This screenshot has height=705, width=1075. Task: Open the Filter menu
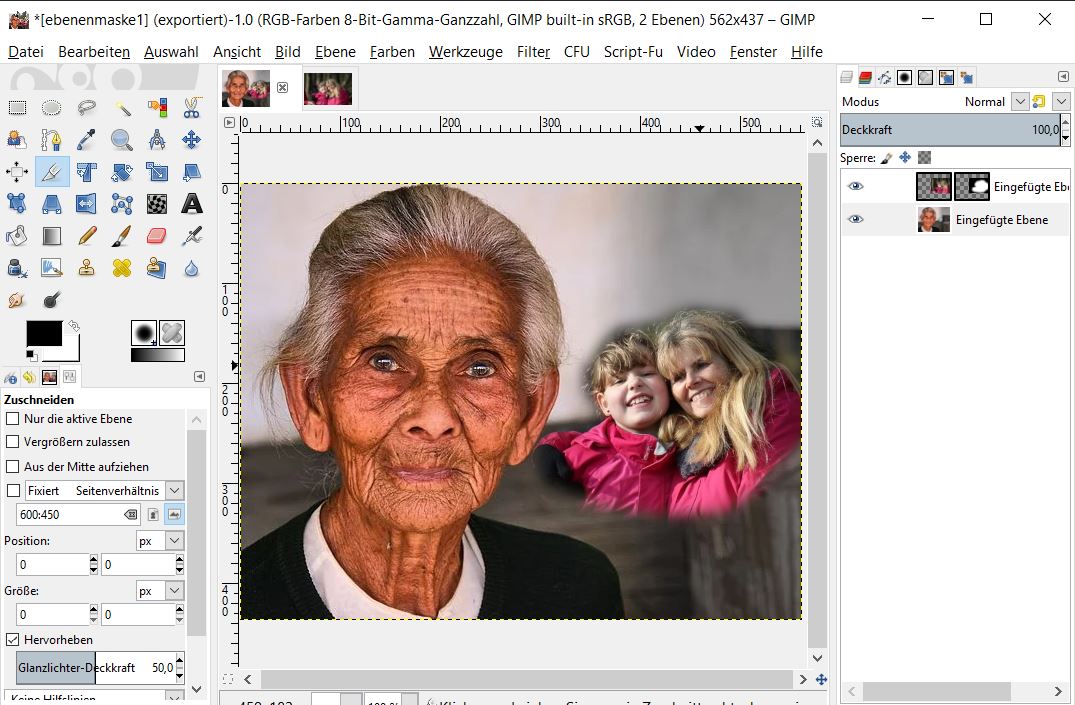pos(533,52)
